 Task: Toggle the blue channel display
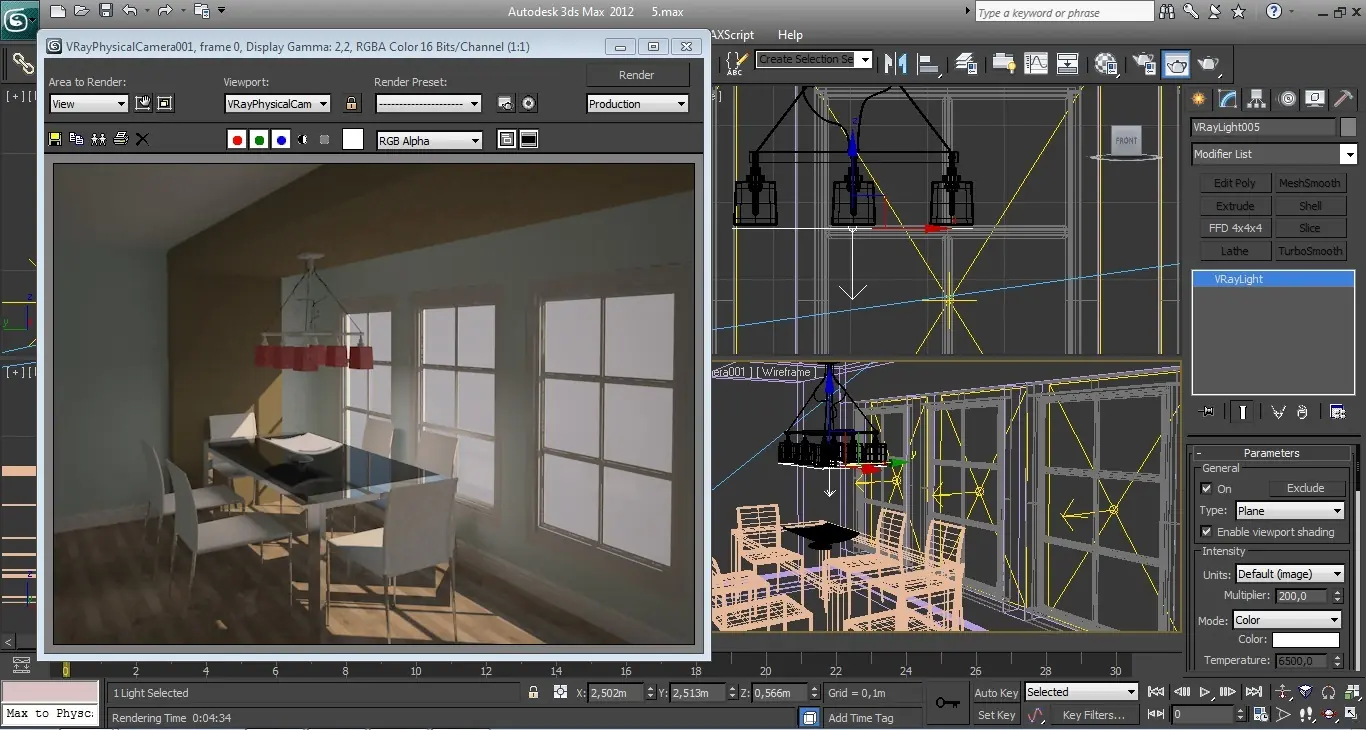pyautogui.click(x=281, y=140)
